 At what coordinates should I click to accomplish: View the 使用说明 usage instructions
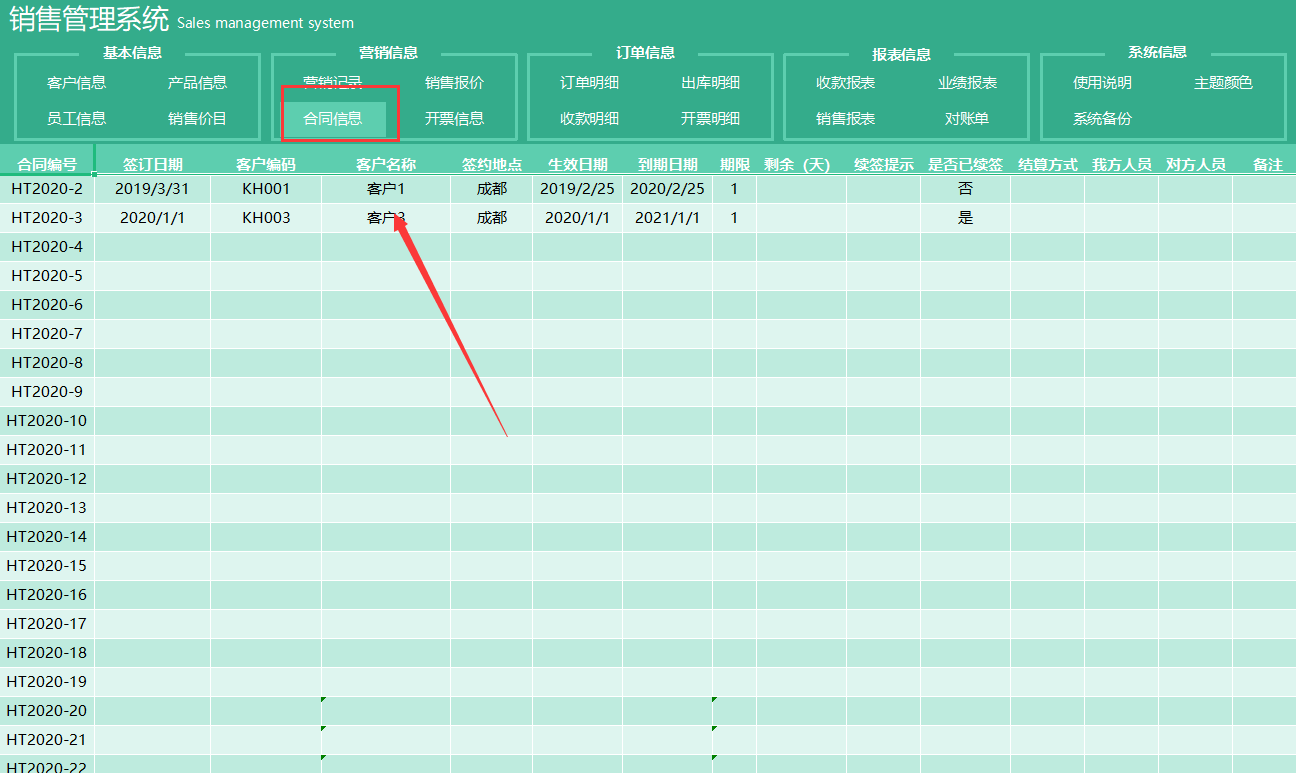pos(1103,82)
